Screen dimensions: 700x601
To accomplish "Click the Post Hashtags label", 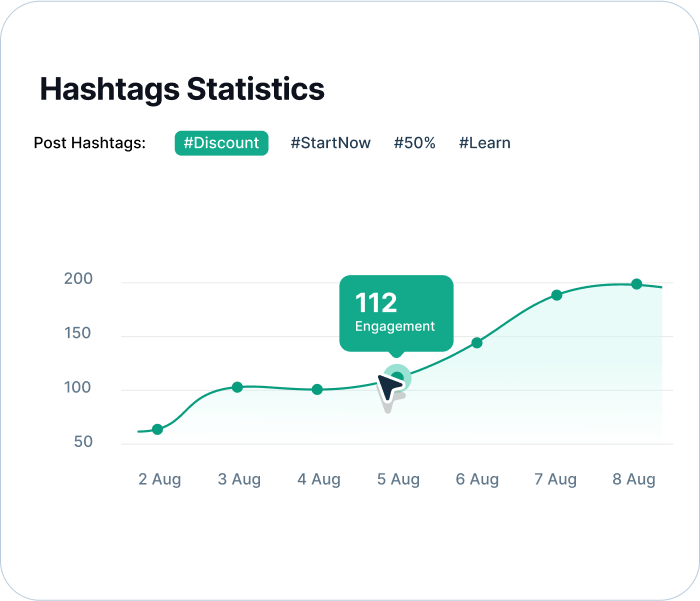I will click(90, 143).
